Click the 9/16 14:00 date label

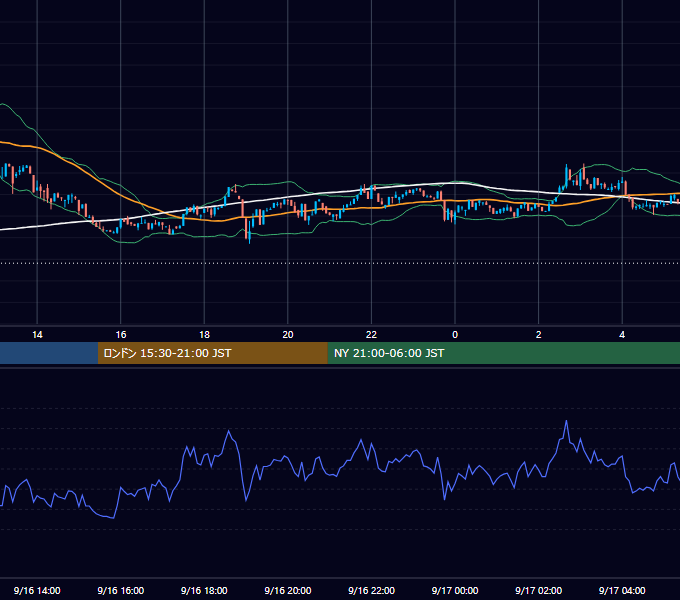coord(37,590)
